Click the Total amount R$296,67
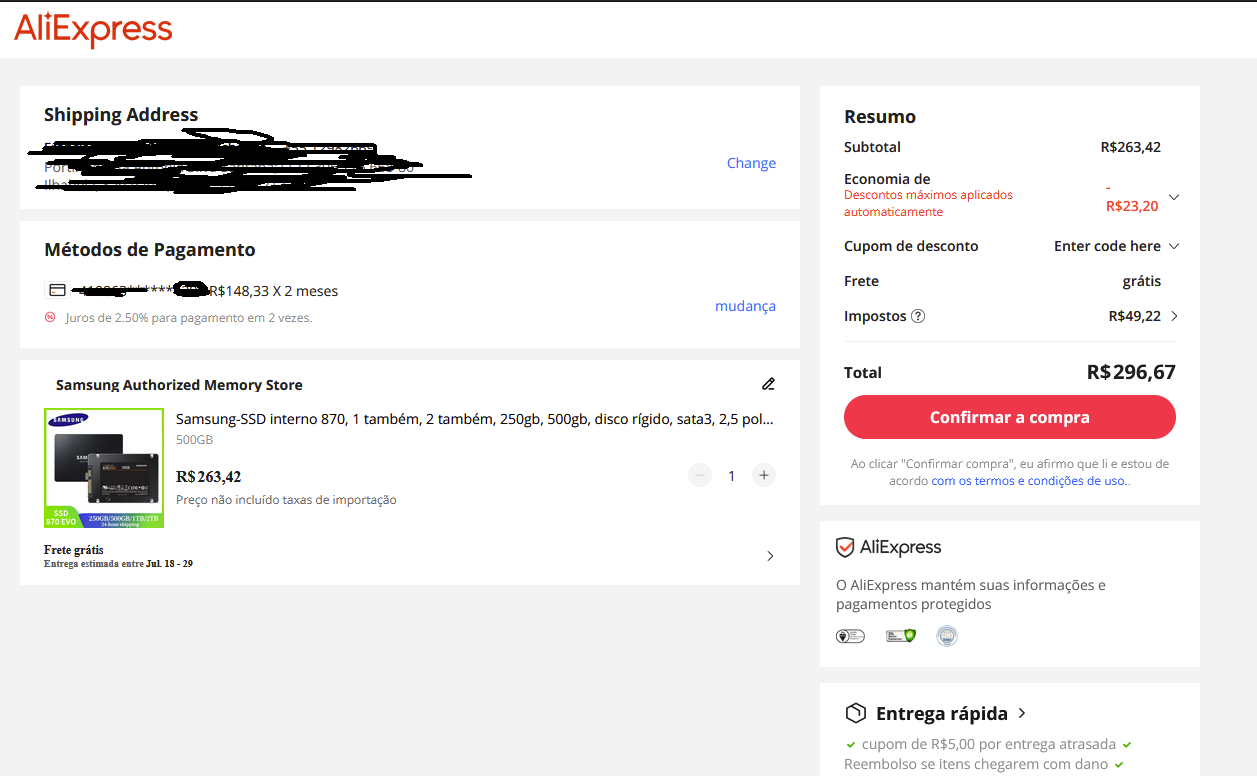The height and width of the screenshot is (776, 1257). (x=1131, y=372)
